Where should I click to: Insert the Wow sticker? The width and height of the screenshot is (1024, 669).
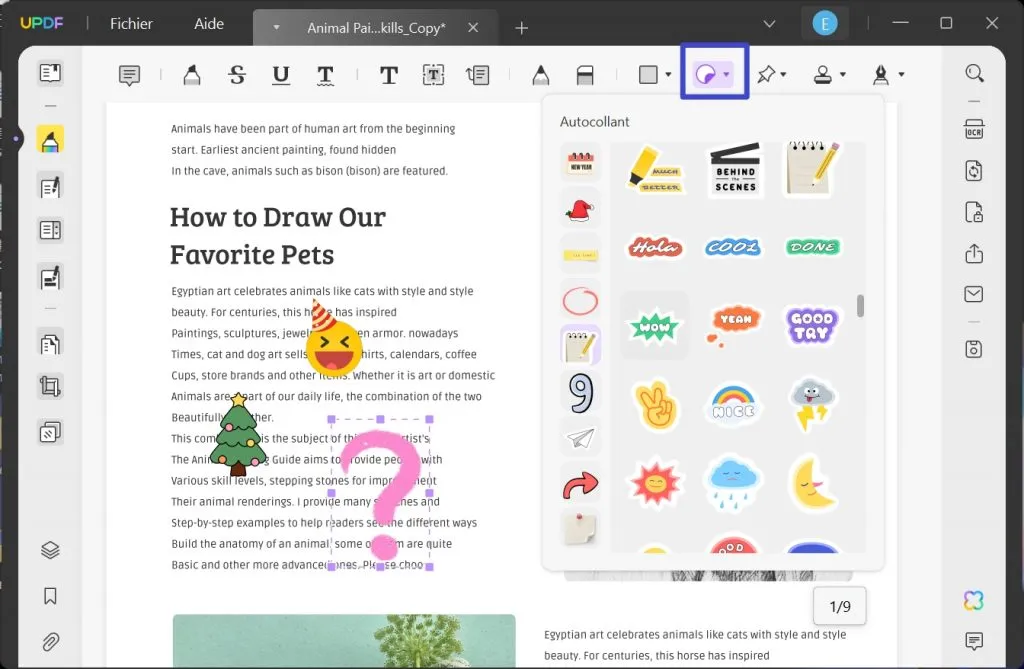(x=654, y=325)
